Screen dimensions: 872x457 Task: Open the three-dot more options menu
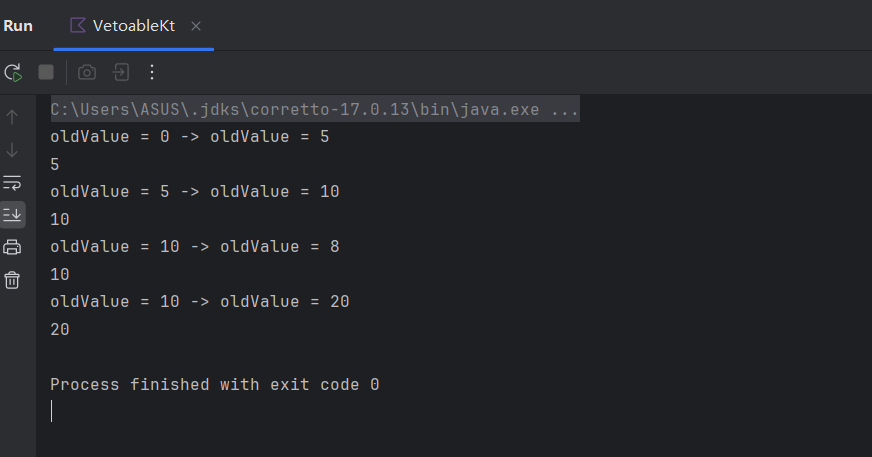[152, 72]
